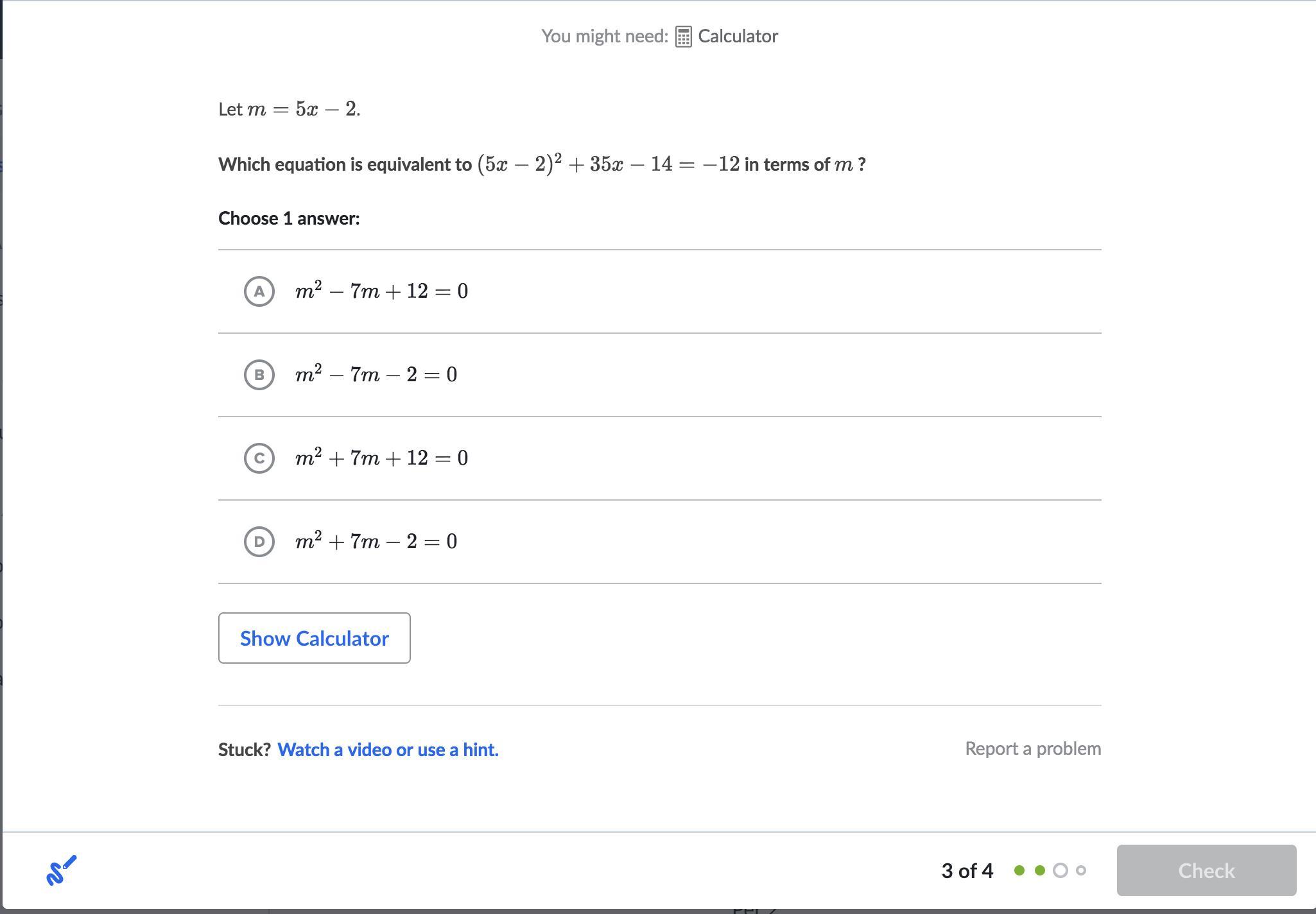Click the second green progress dot
This screenshot has height=914, width=1316.
coord(1040,870)
